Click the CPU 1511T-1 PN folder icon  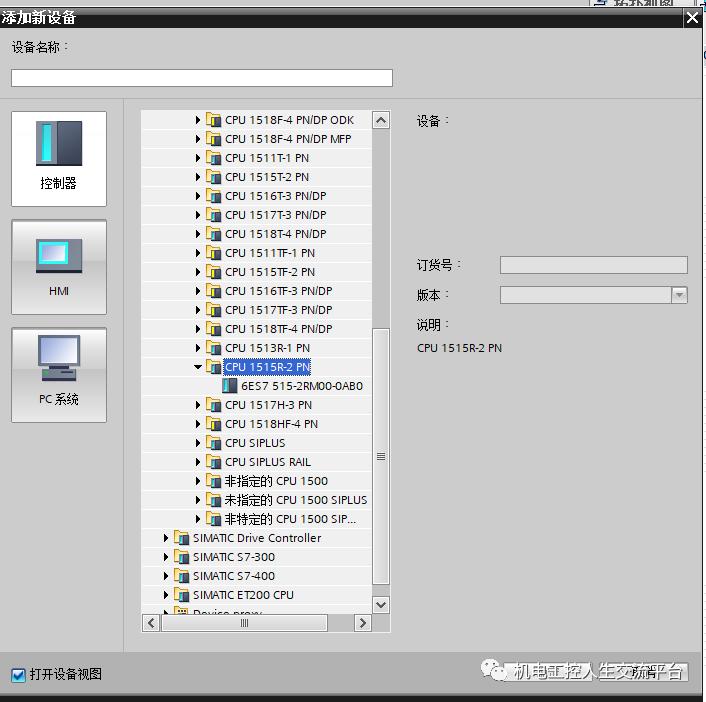click(x=213, y=158)
